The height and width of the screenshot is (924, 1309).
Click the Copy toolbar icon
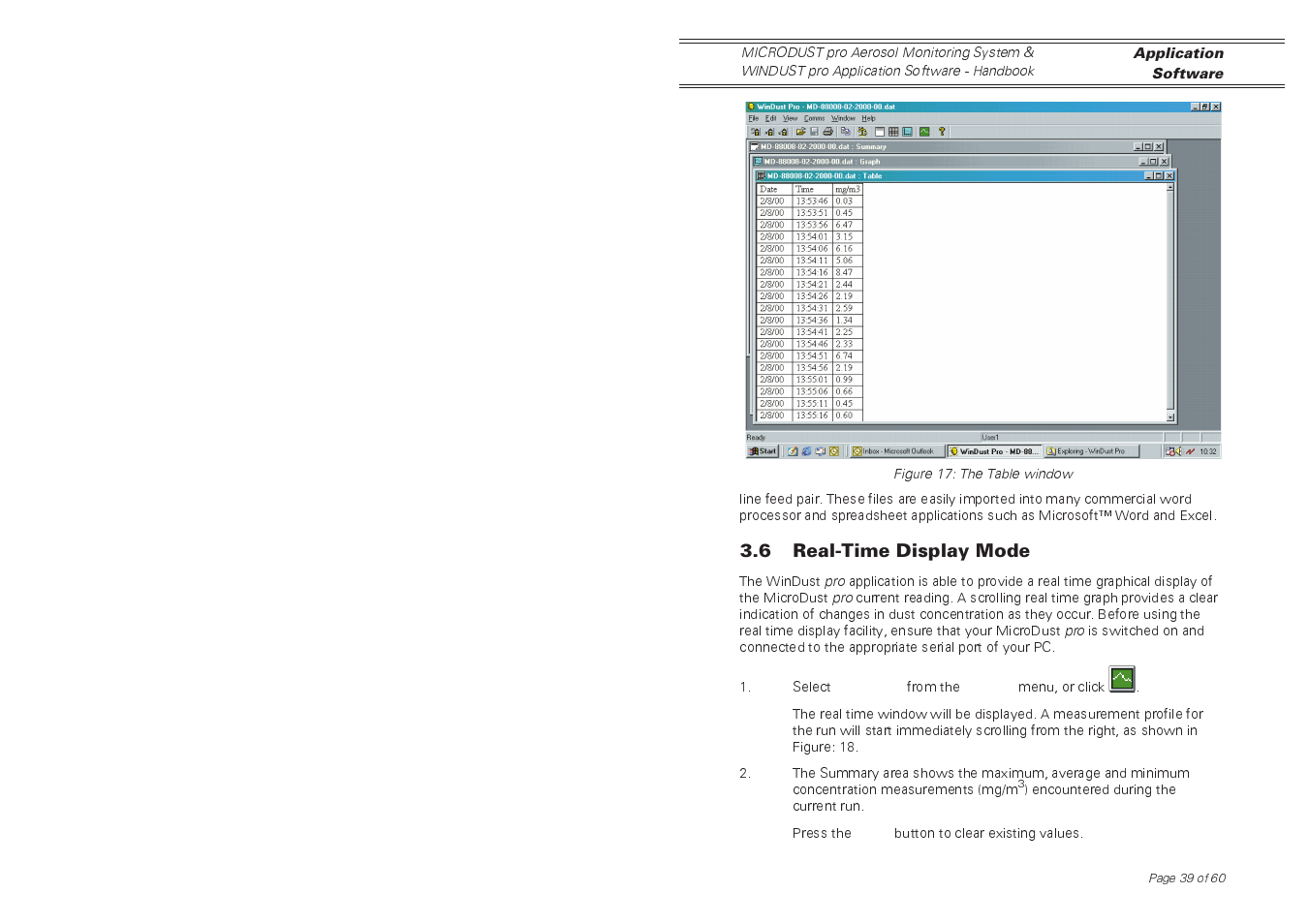click(x=846, y=132)
